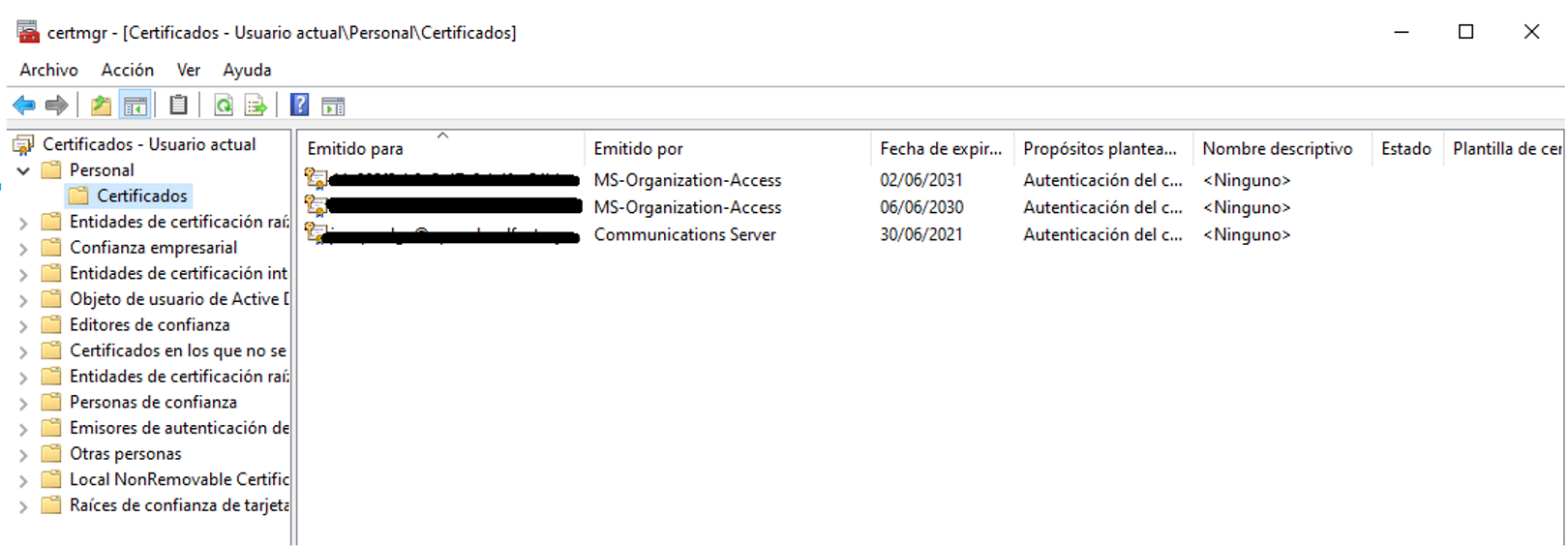Expand the Otras personas node
This screenshot has width=1568, height=547.
click(23, 455)
